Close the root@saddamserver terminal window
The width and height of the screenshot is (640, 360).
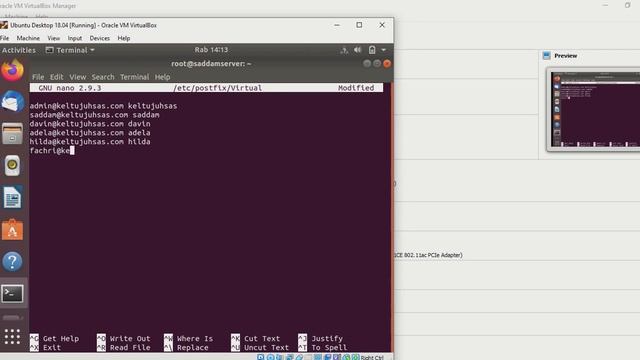point(387,64)
